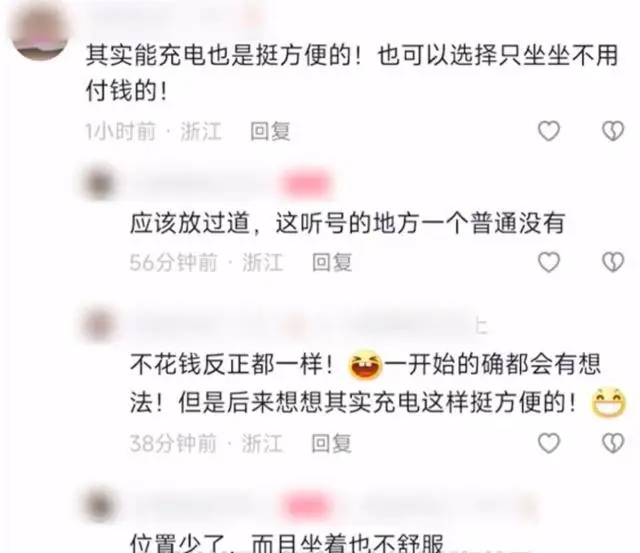Click the laughing emoji in the third comment
The width and height of the screenshot is (640, 553).
(x=365, y=365)
